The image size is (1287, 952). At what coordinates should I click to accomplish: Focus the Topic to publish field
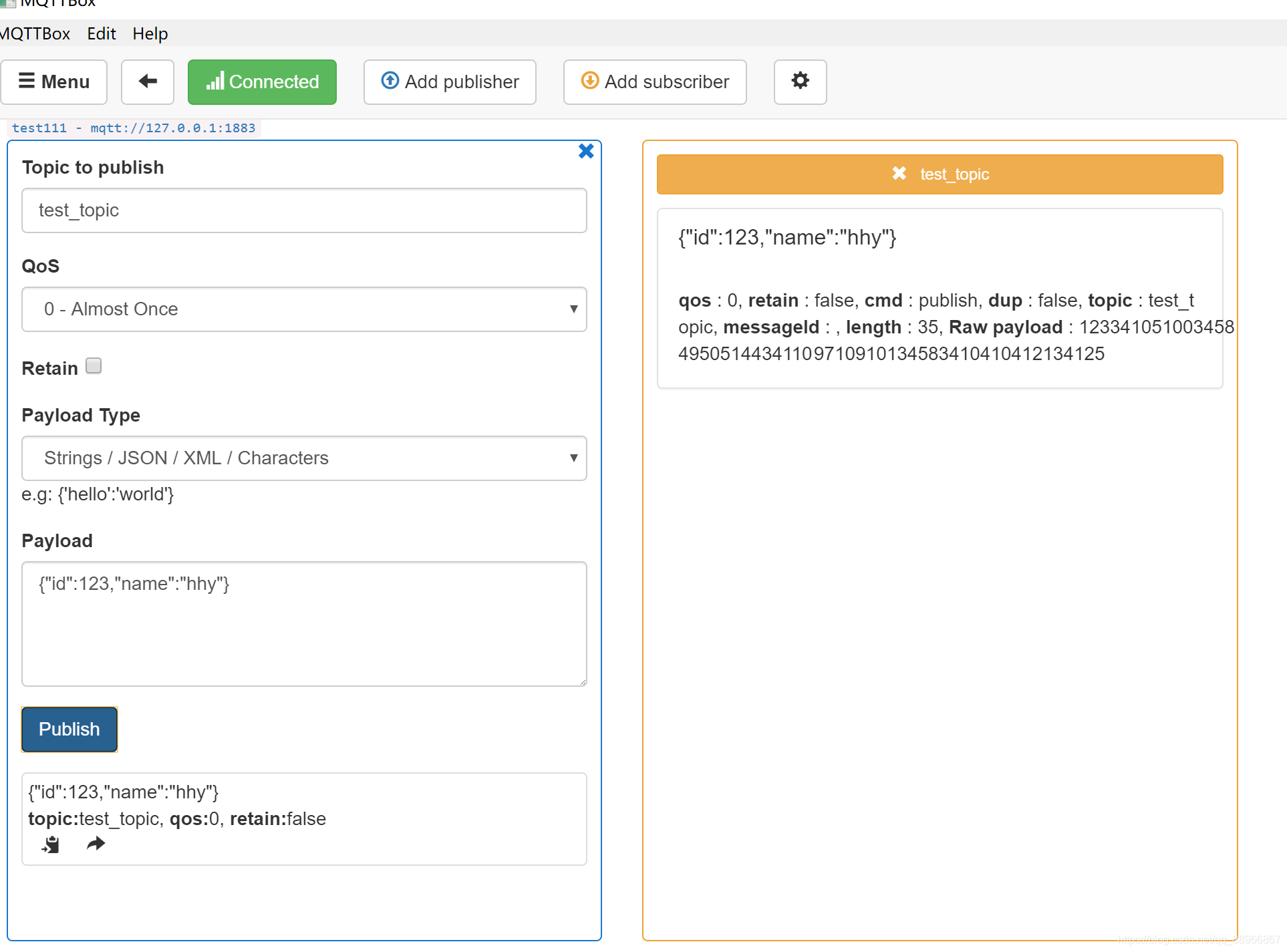click(x=304, y=210)
